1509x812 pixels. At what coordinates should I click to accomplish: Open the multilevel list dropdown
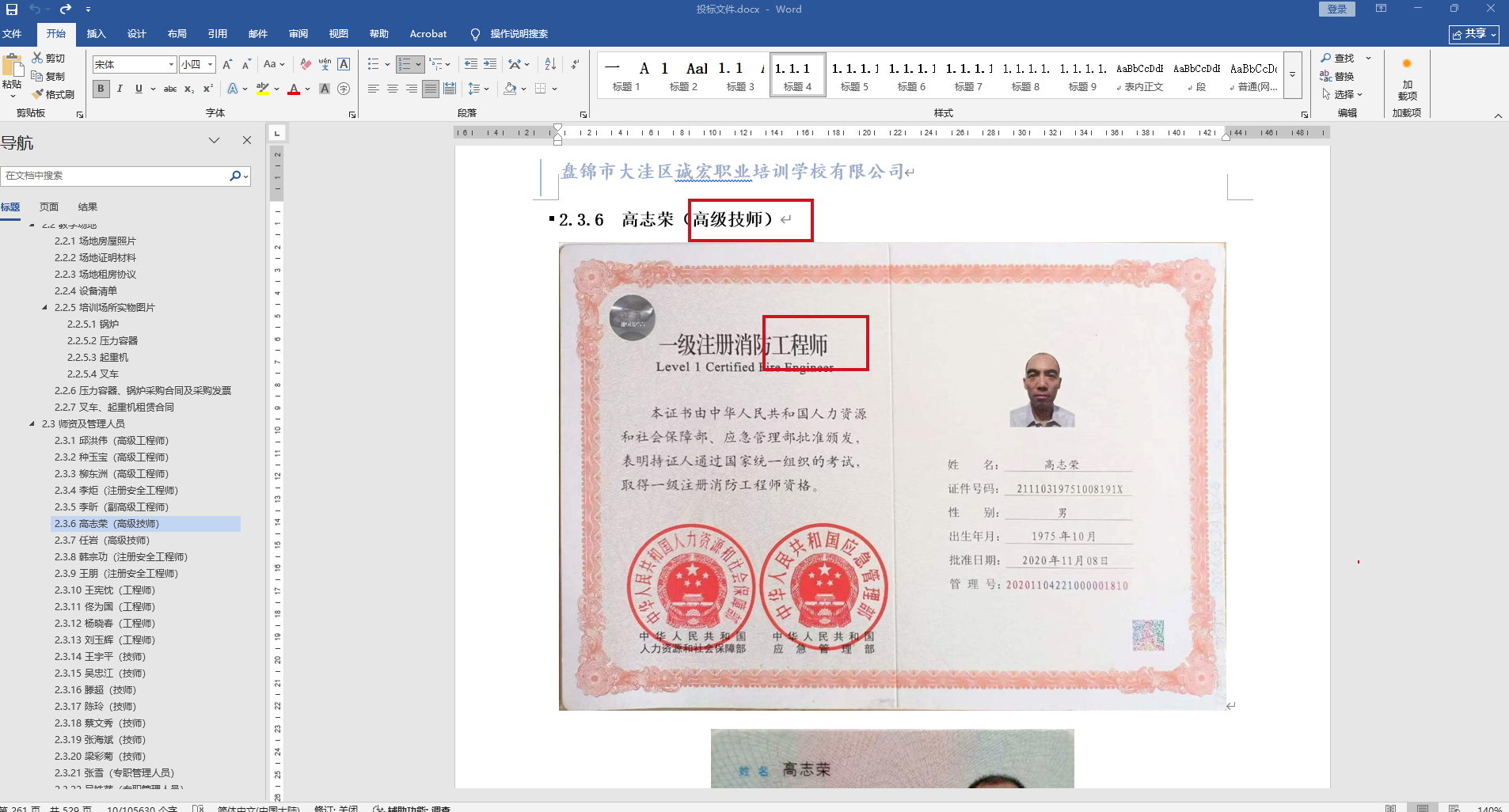click(439, 64)
